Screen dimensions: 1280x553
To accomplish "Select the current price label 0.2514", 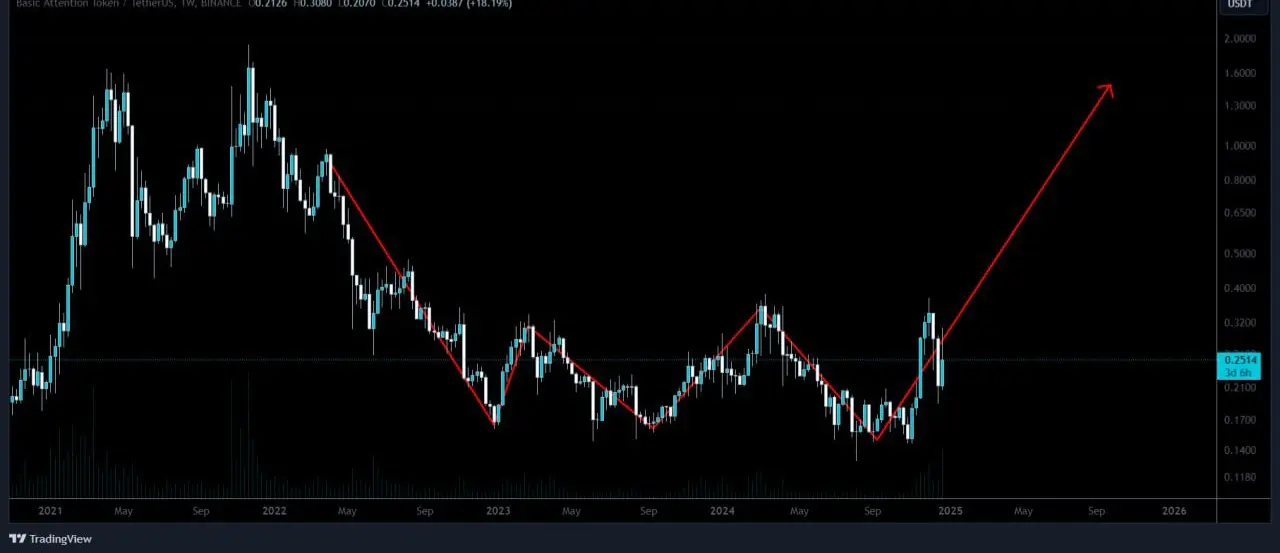I will tap(1240, 358).
